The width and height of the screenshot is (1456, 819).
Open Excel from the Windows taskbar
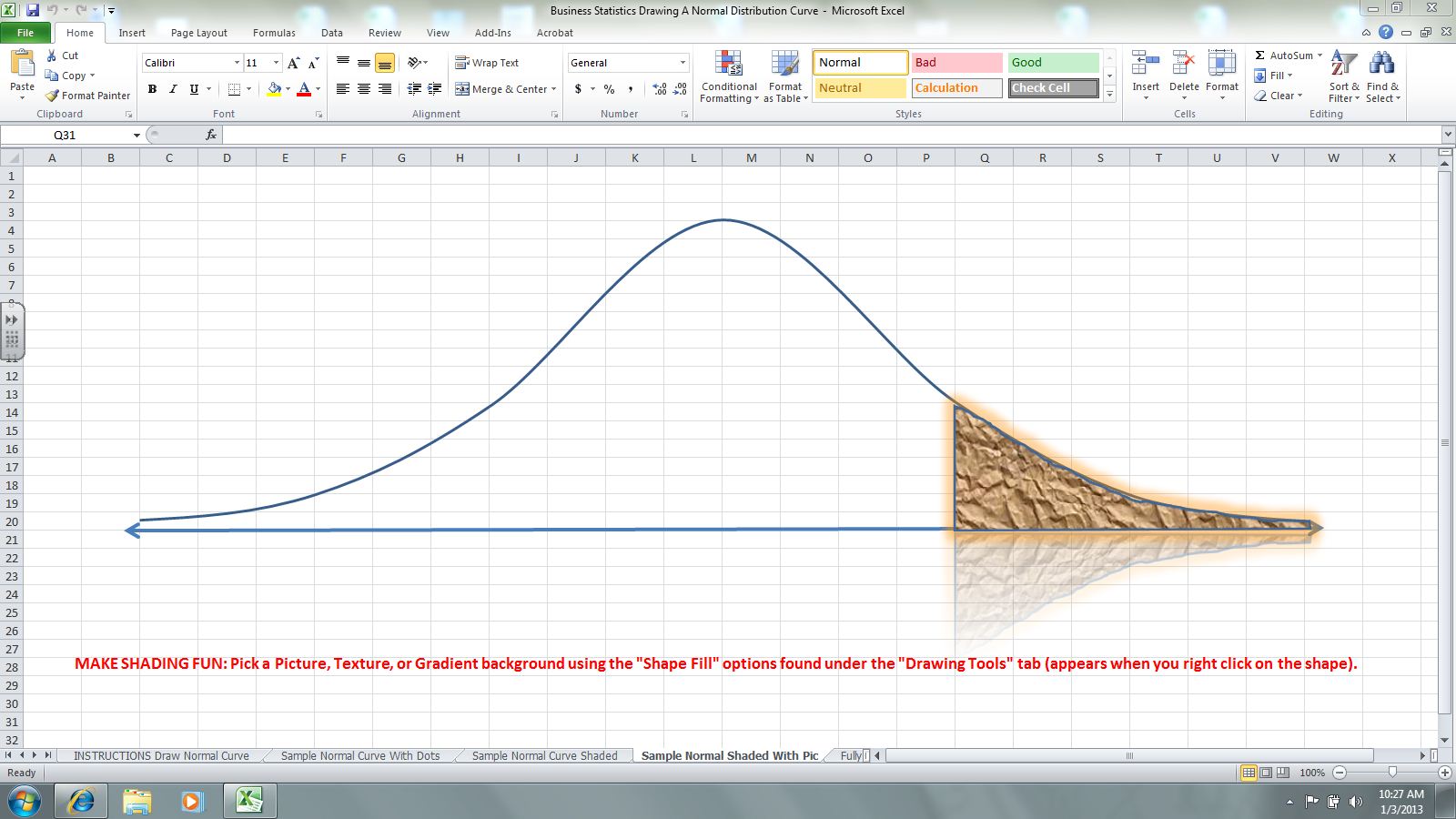click(x=249, y=801)
